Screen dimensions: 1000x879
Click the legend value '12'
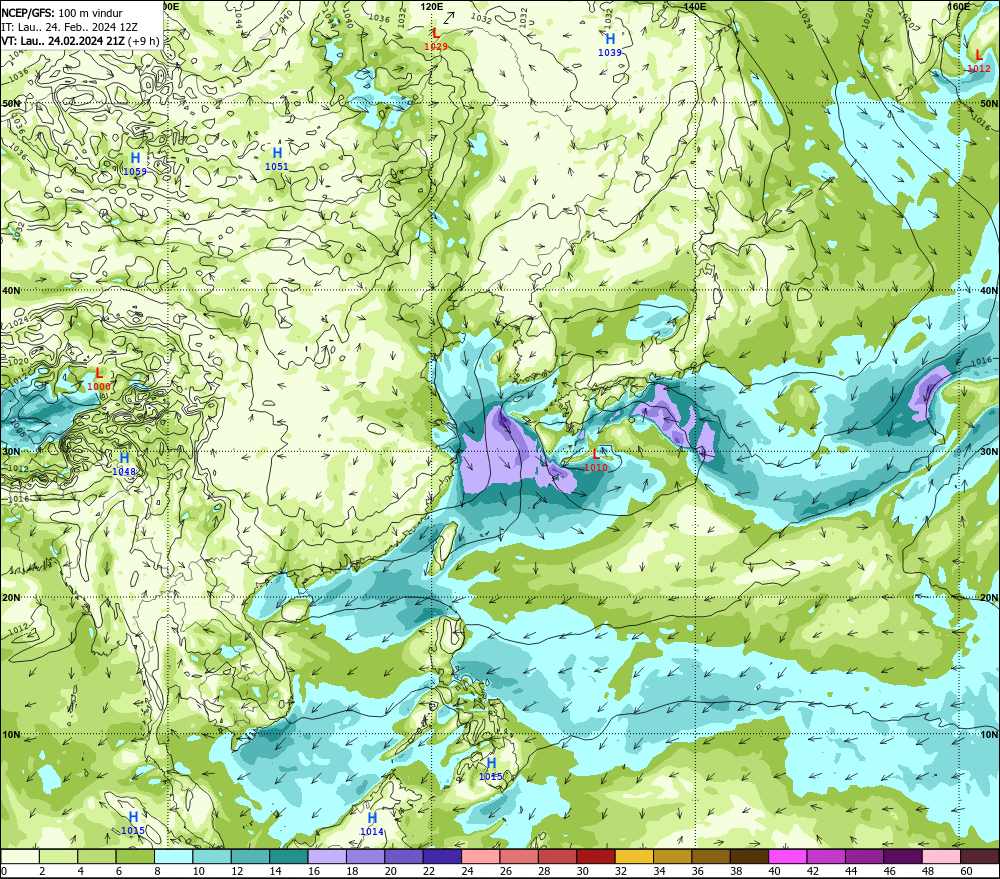click(237, 871)
